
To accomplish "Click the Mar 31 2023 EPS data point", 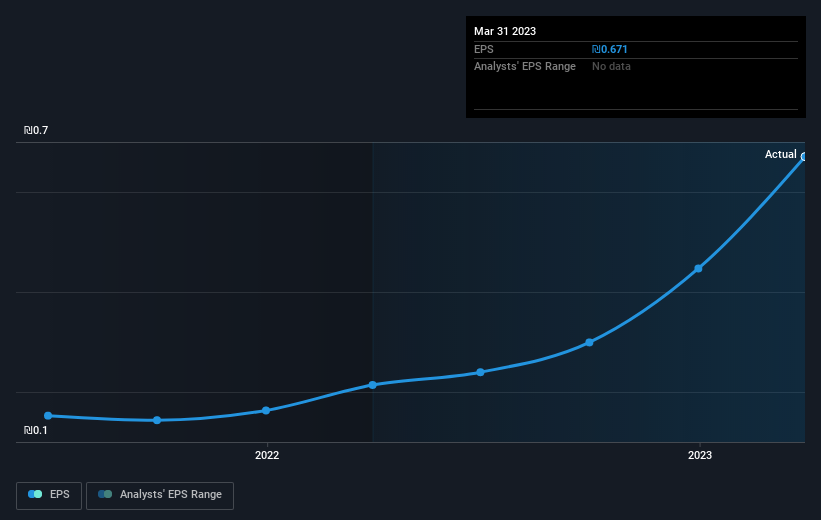I will (x=803, y=157).
